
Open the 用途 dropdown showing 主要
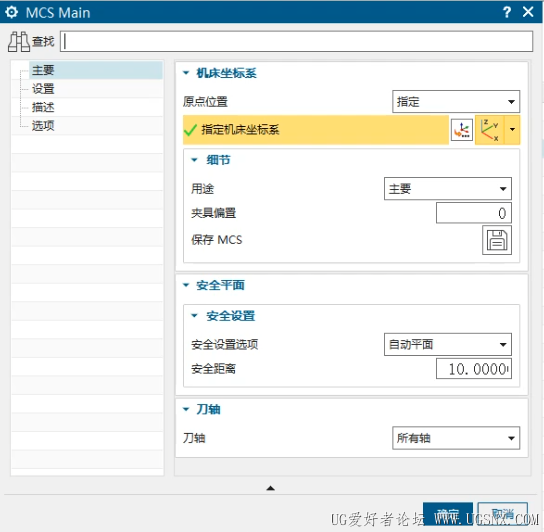coord(448,189)
